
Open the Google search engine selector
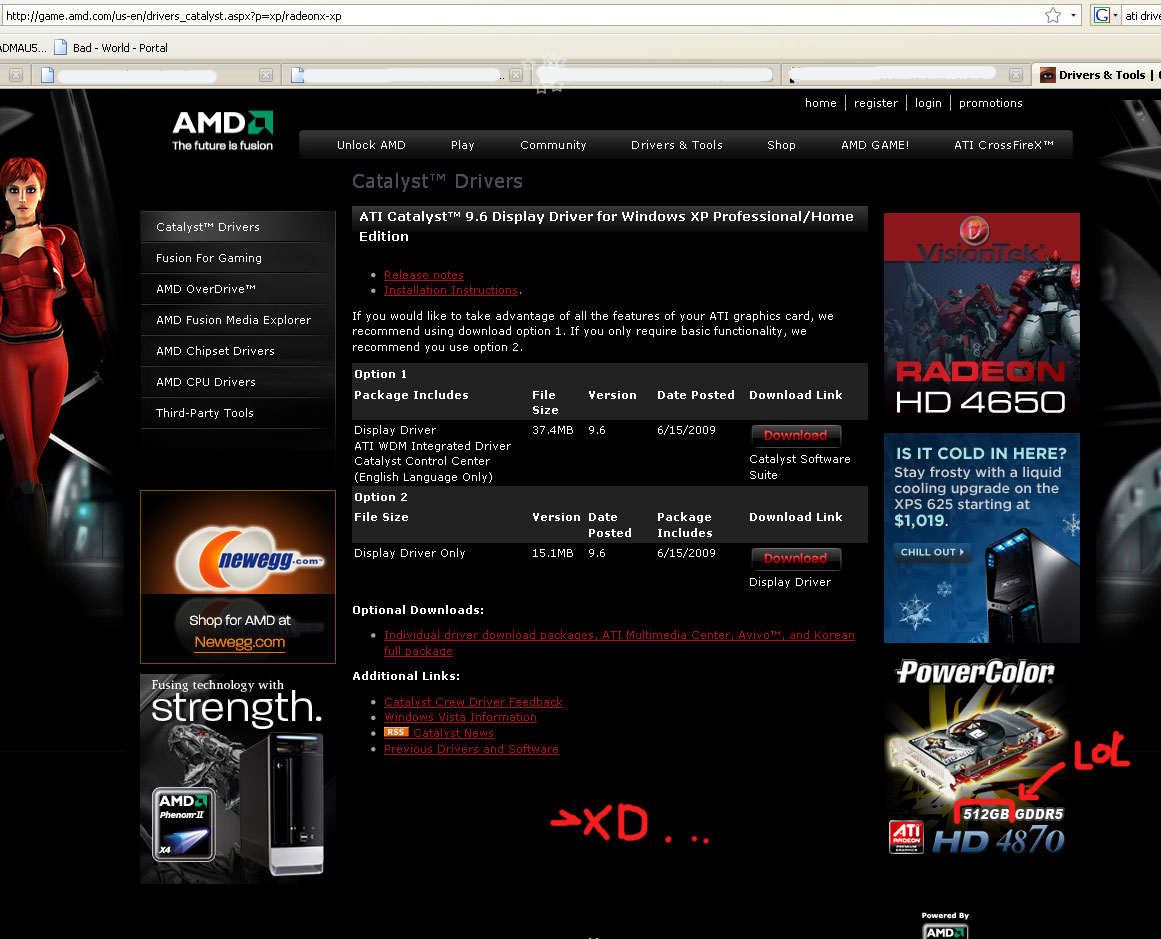(1104, 15)
